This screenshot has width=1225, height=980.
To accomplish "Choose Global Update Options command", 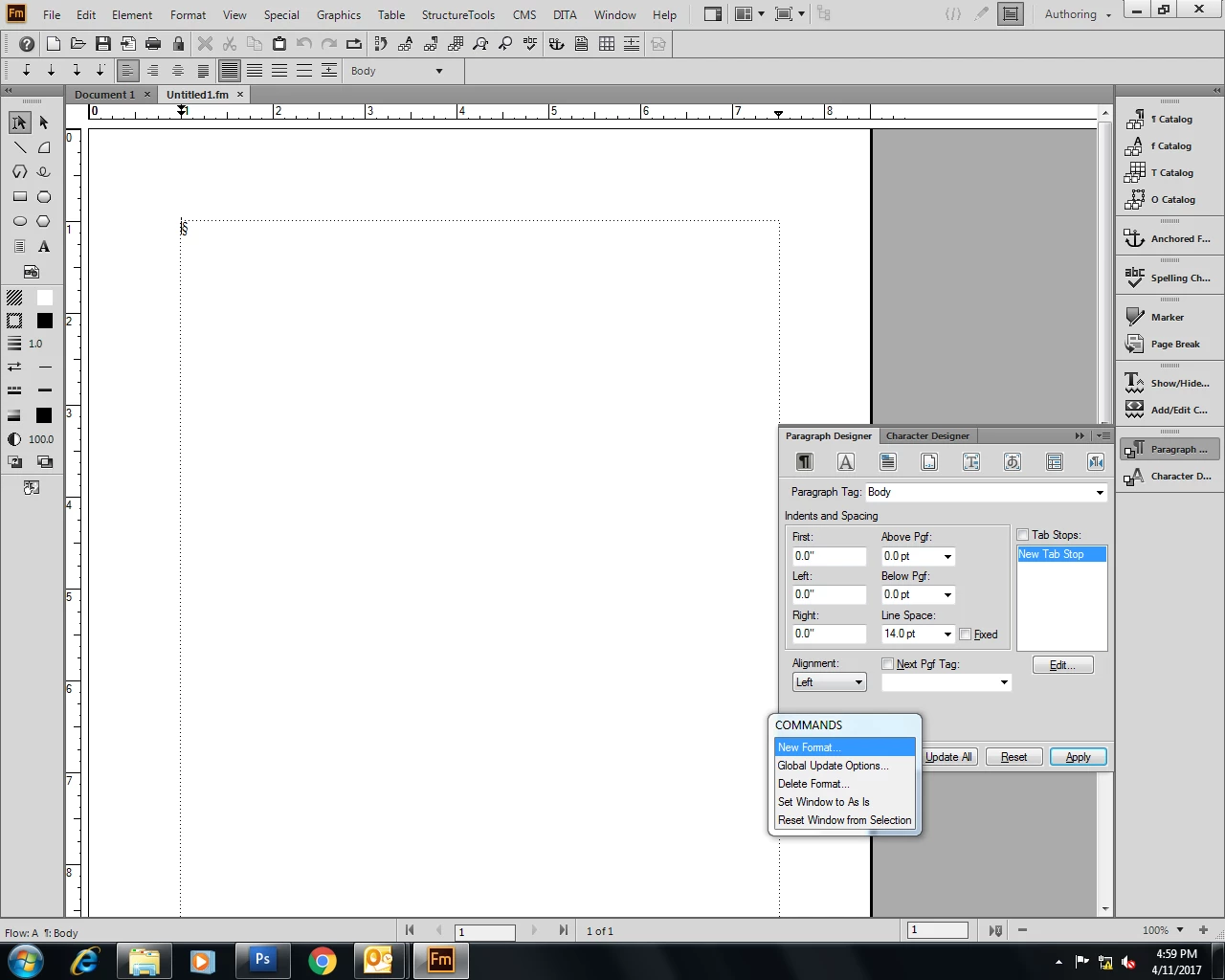I will tap(844, 766).
